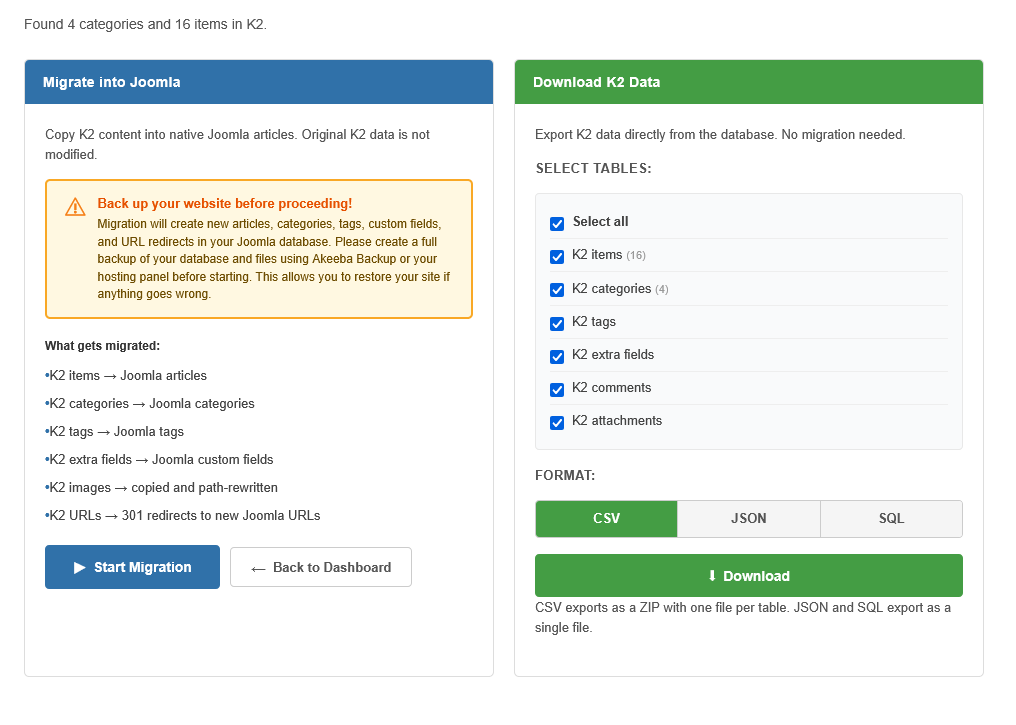Uncheck the K2 comments checkbox
Screen dimensions: 1016x725
tap(557, 389)
